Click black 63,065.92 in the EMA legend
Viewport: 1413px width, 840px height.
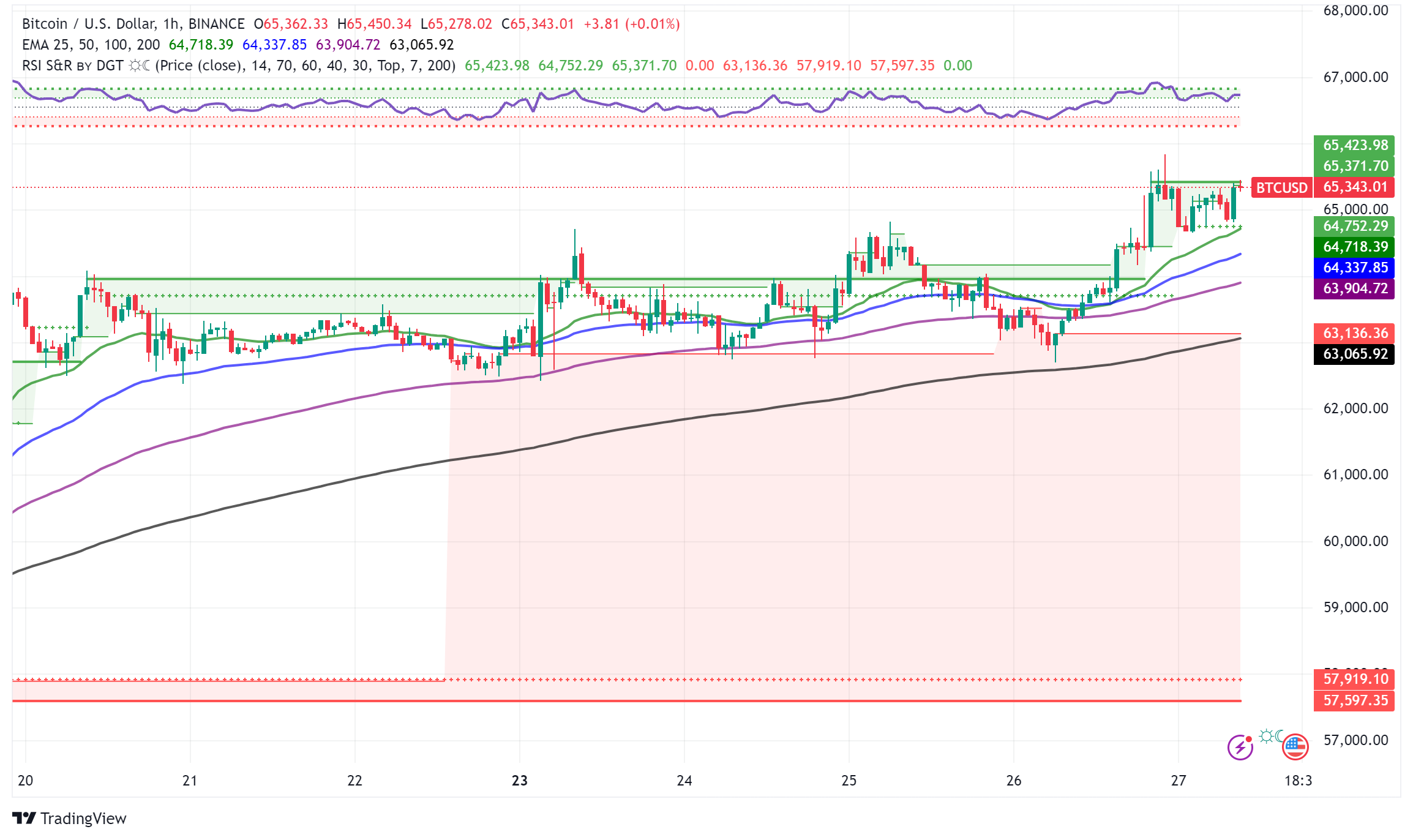click(x=422, y=45)
